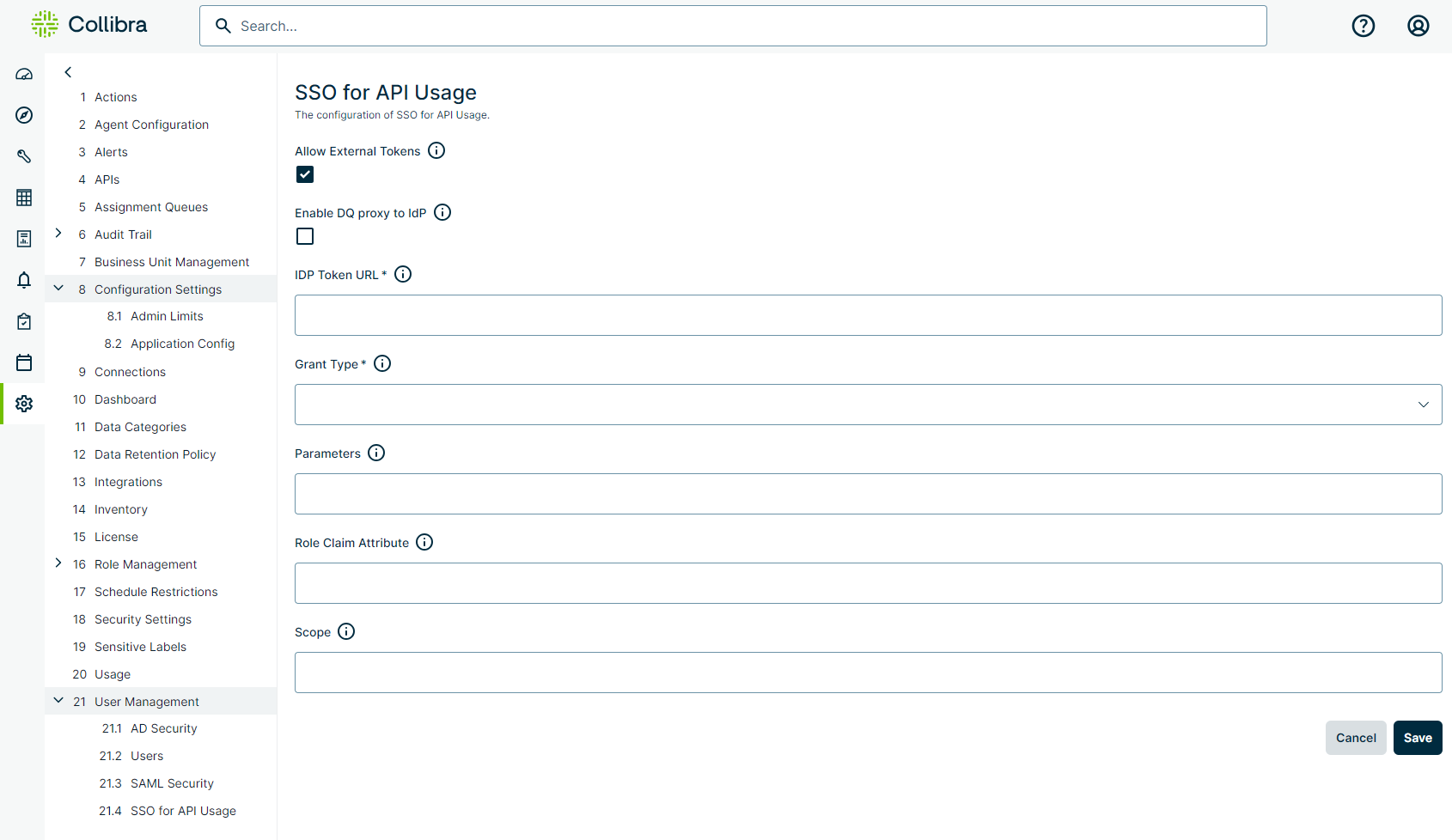The height and width of the screenshot is (840, 1452).
Task: Show info for Enable DQ proxy to IdP
Action: [442, 212]
